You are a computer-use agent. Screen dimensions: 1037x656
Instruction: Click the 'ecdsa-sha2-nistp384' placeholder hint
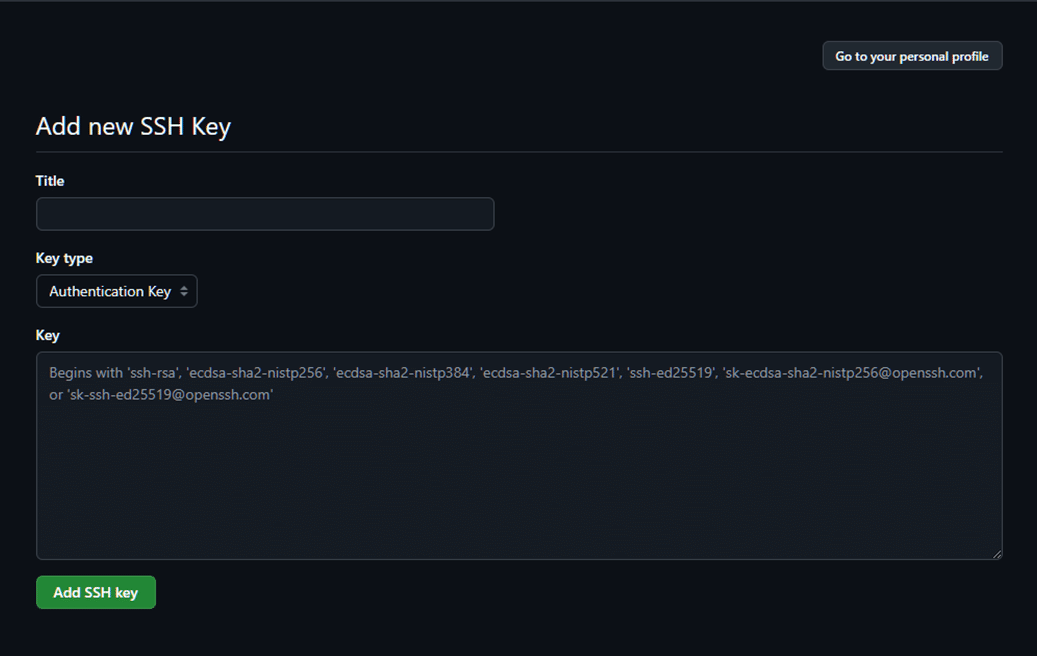pyautogui.click(x=403, y=372)
